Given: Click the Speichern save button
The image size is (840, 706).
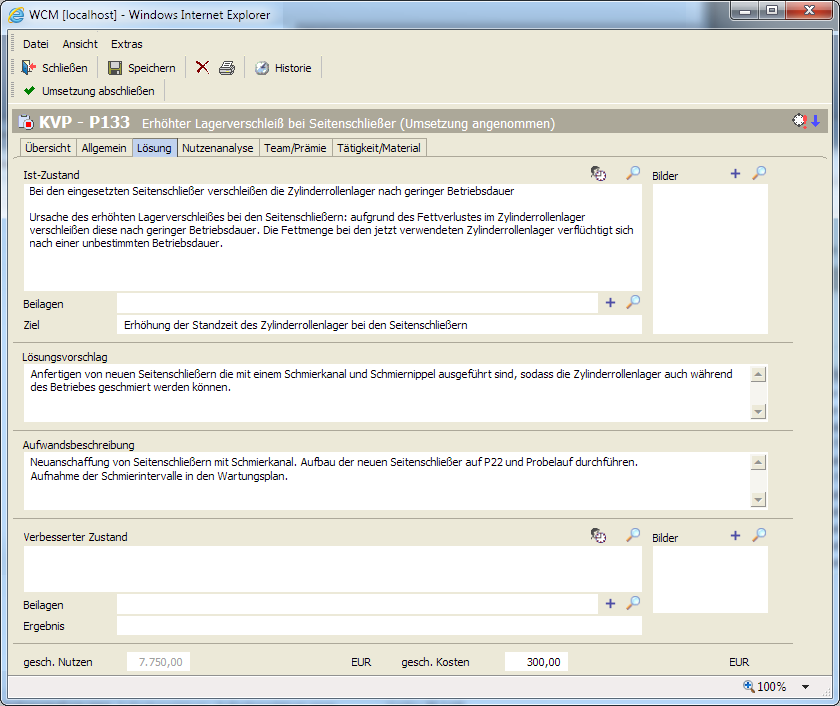Looking at the screenshot, I should [x=142, y=68].
